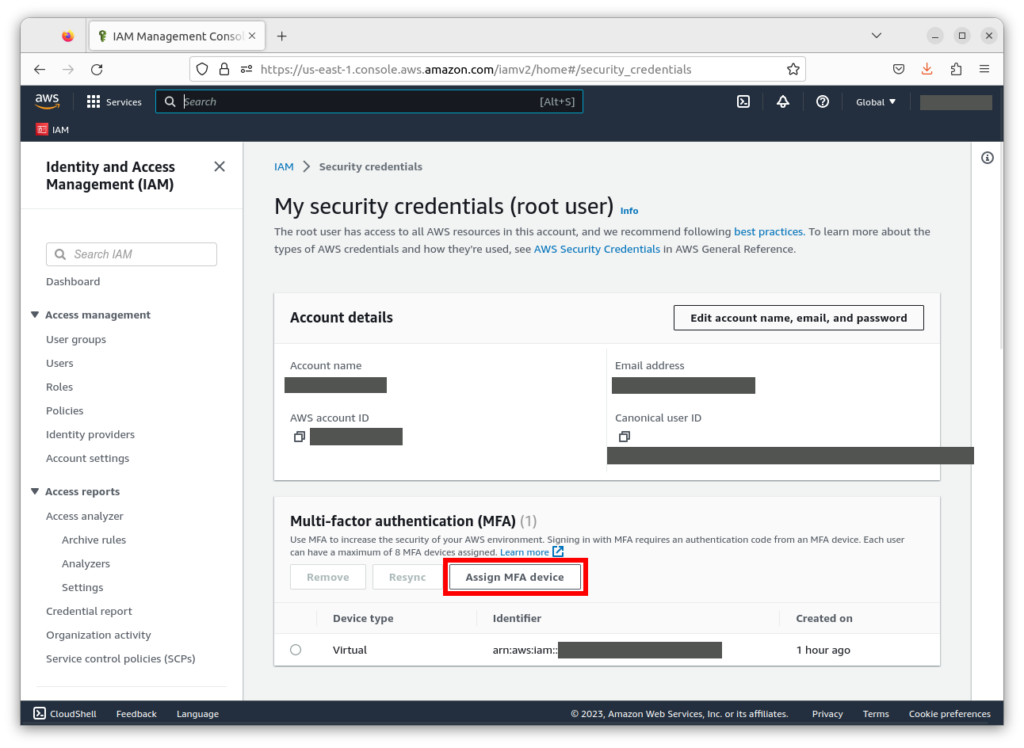Viewport: 1024px width, 748px height.
Task: Open the notifications bell icon
Action: tap(782, 102)
